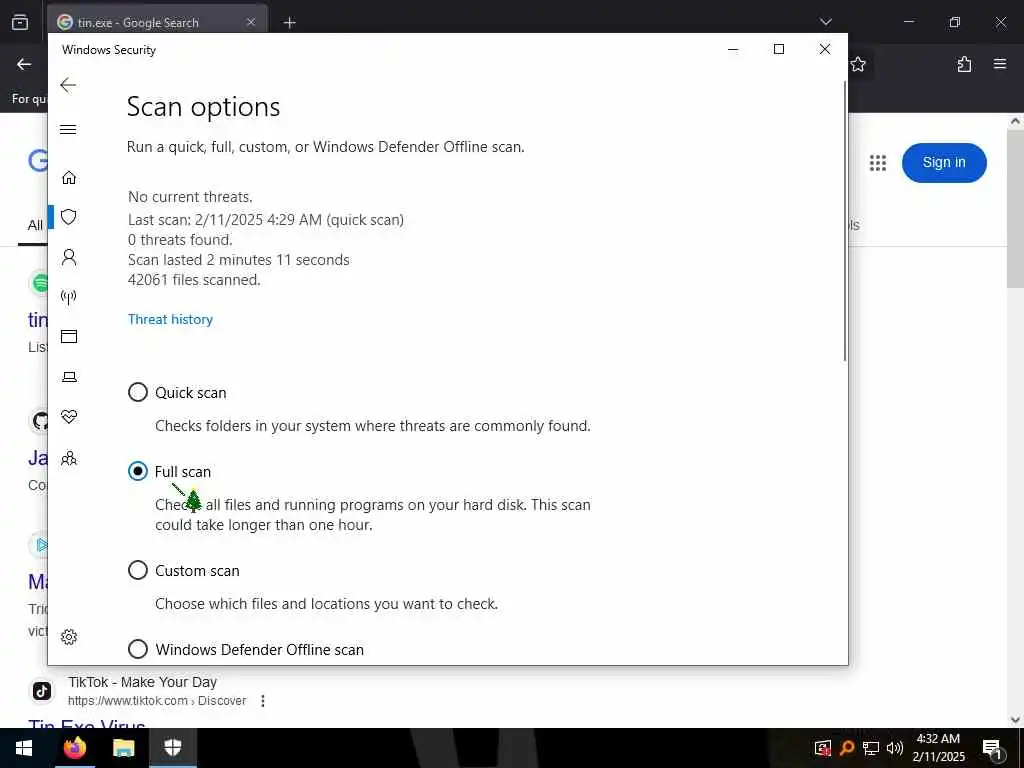Open the Home section in sidebar

coord(69,178)
